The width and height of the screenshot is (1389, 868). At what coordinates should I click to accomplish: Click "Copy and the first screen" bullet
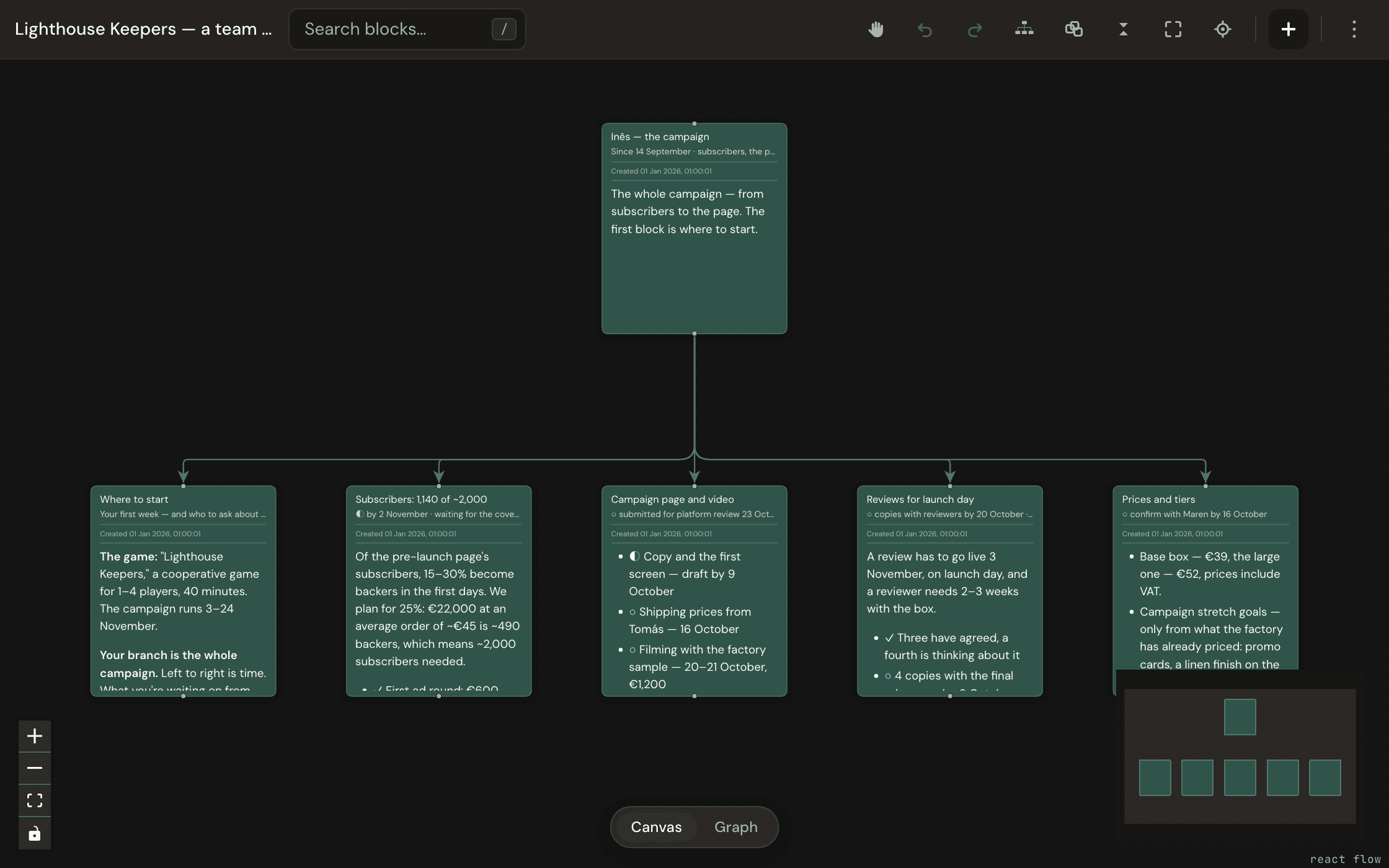click(685, 573)
